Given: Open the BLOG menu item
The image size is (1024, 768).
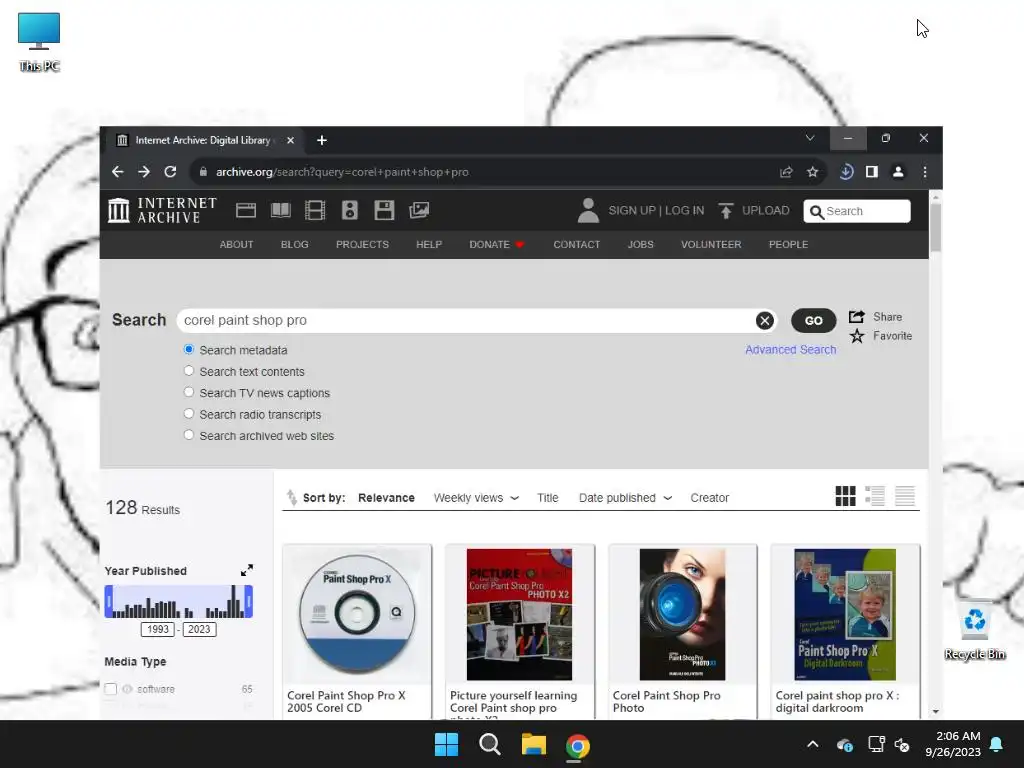Looking at the screenshot, I should 295,244.
